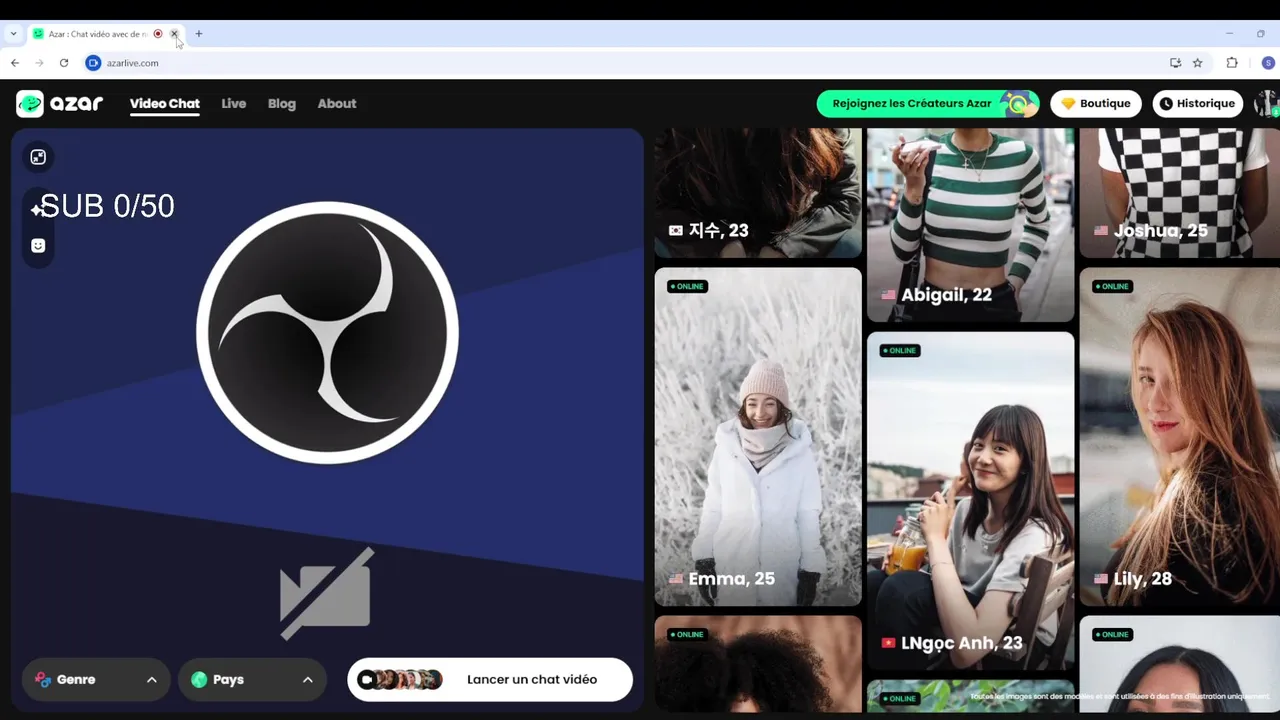The height and width of the screenshot is (720, 1280).
Task: Click ONLINE badge on LNgọc Anh's card
Action: click(x=899, y=350)
